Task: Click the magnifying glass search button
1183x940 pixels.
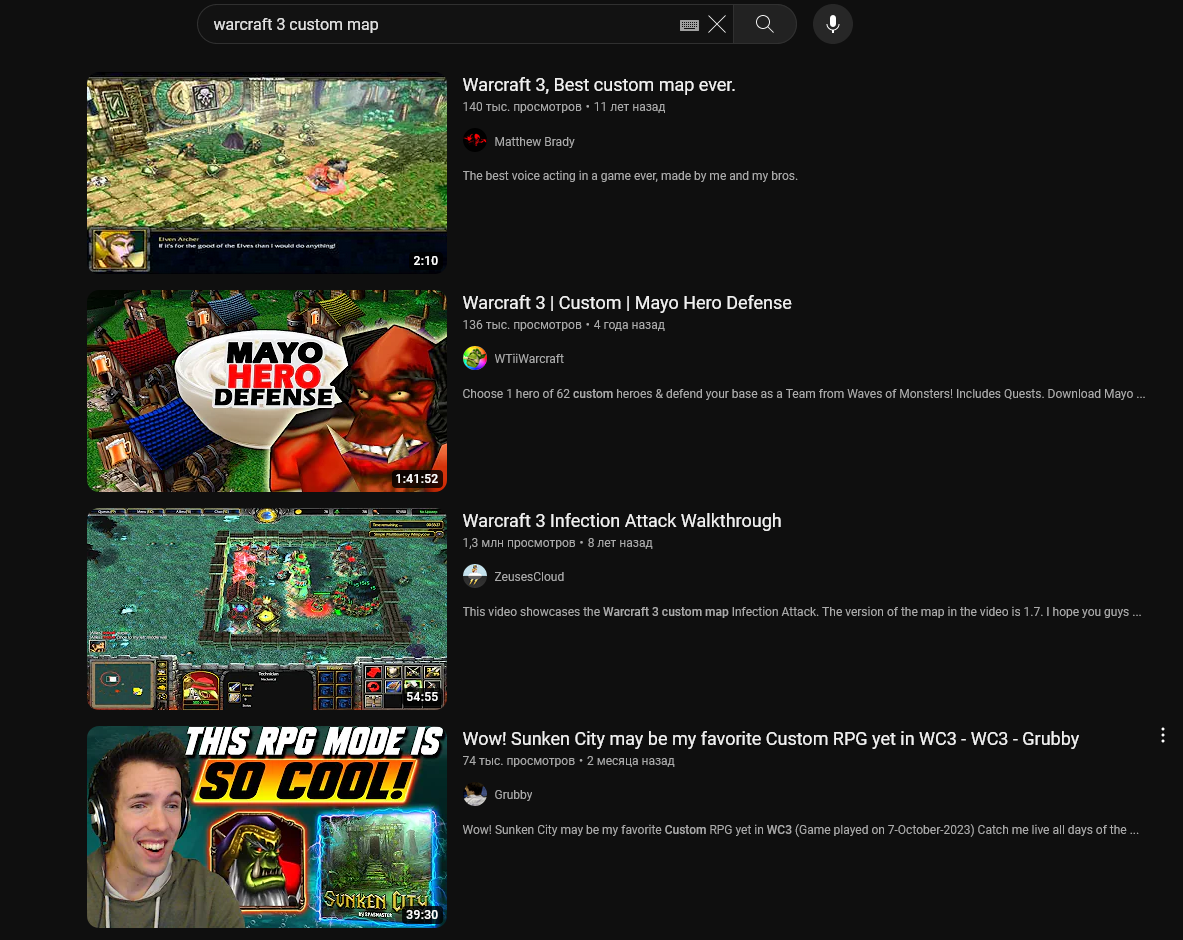Action: (764, 24)
